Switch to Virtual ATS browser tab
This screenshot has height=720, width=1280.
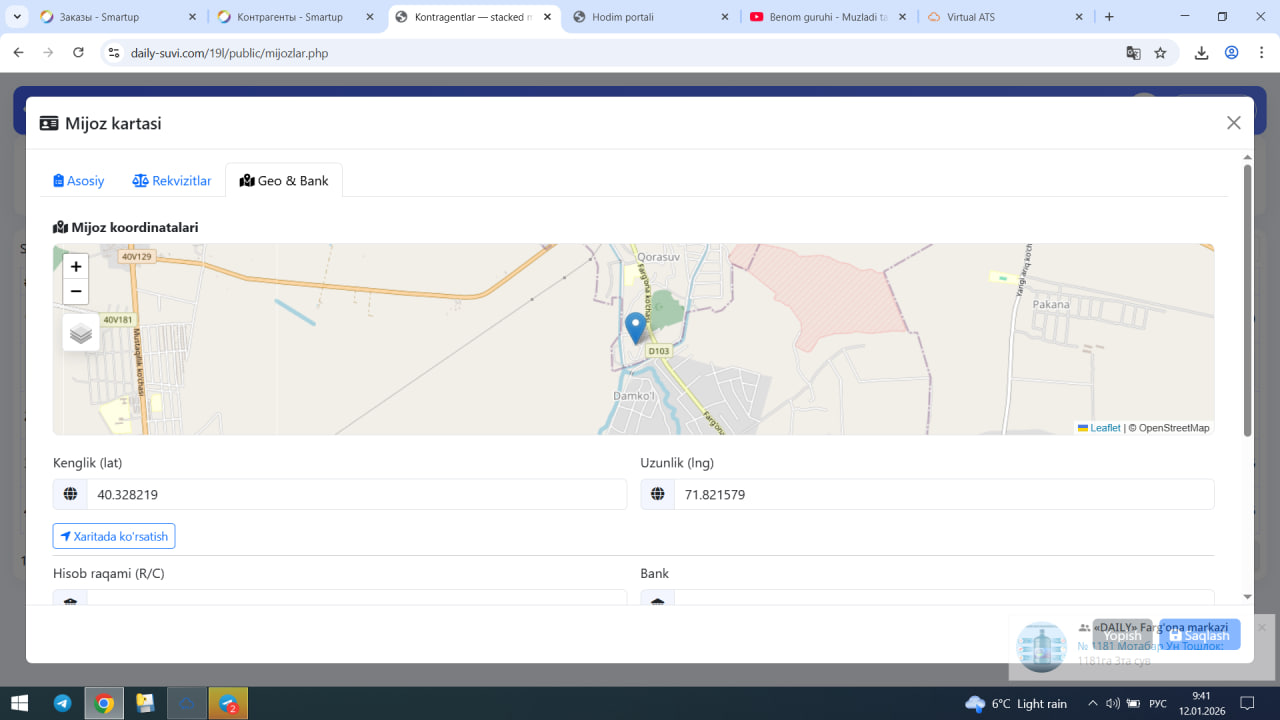(1005, 17)
